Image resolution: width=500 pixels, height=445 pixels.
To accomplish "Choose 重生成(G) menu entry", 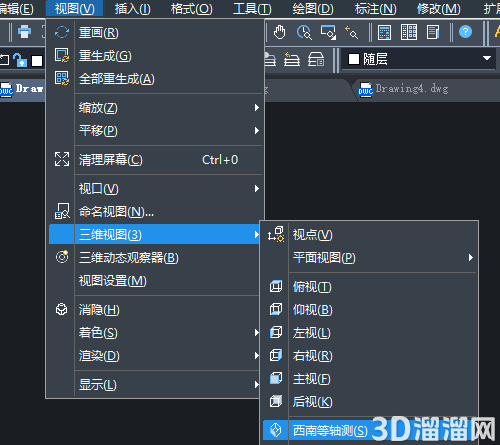I will (155, 55).
